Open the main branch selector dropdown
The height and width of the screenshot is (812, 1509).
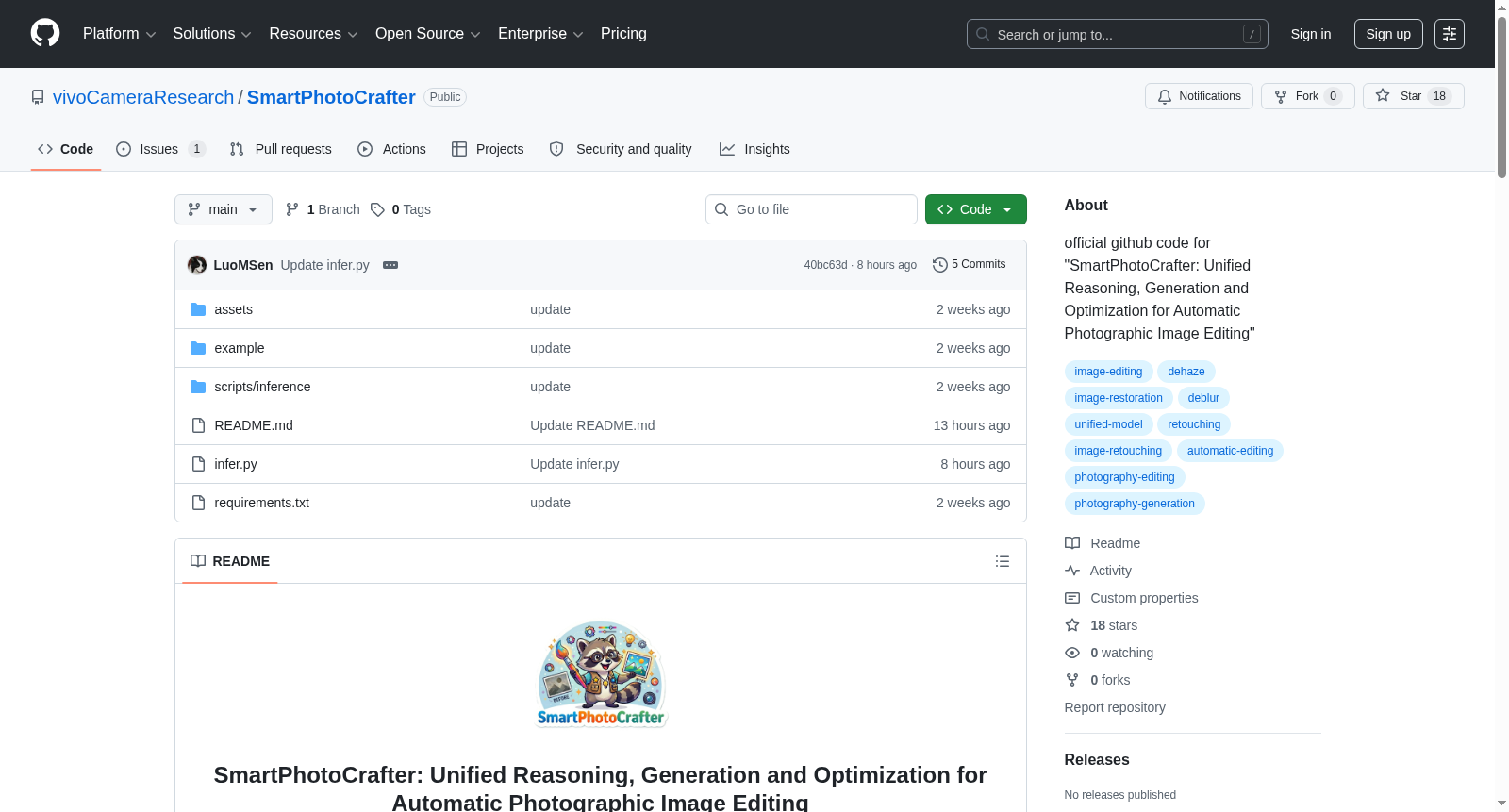[x=224, y=209]
